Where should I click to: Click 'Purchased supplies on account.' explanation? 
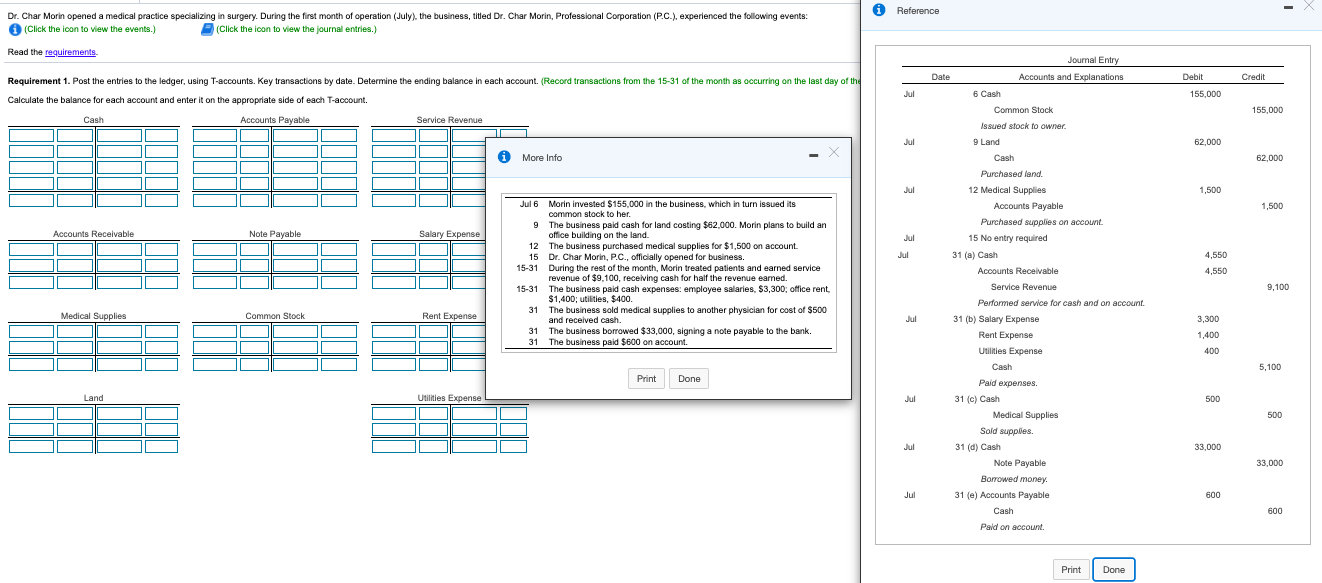coord(1042,222)
